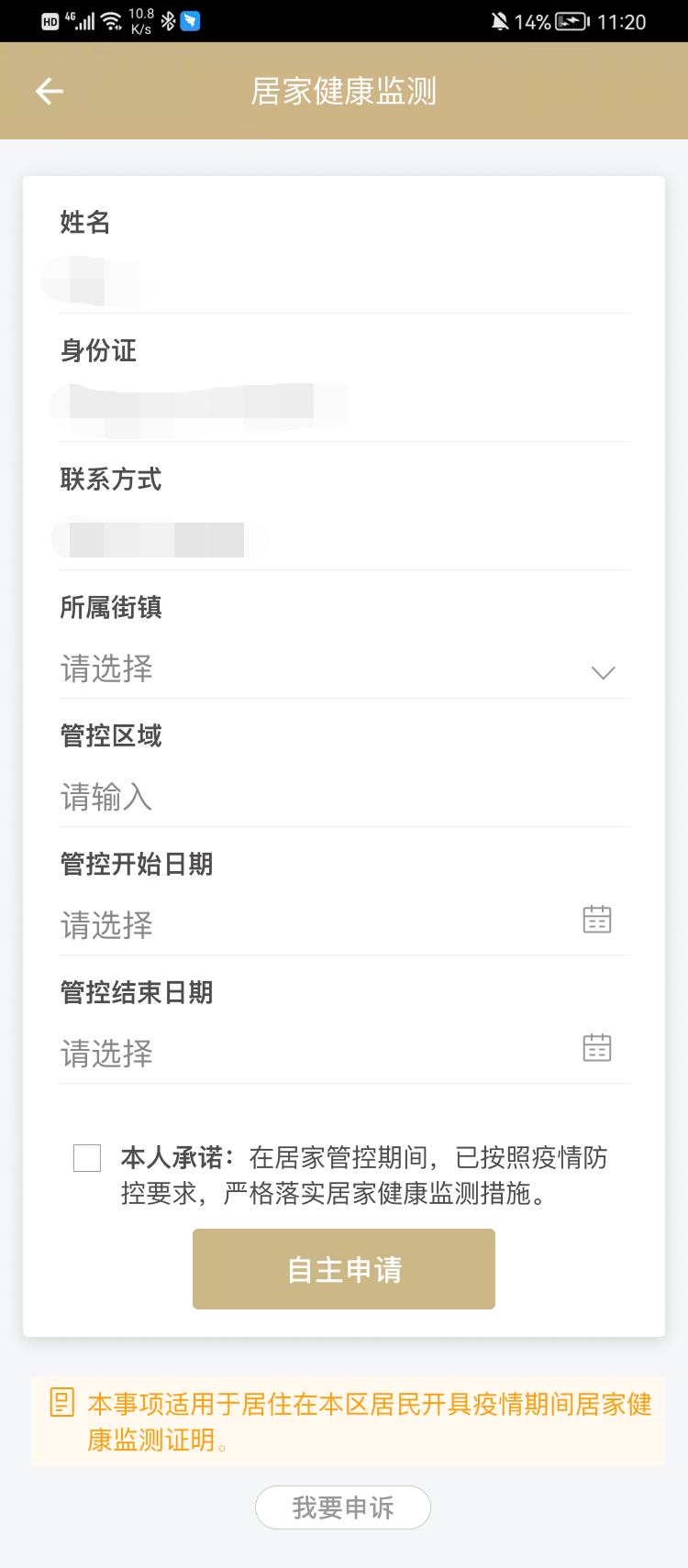The image size is (688, 1568).
Task: Open calendar icon for 管控结束日期
Action: [x=597, y=1048]
